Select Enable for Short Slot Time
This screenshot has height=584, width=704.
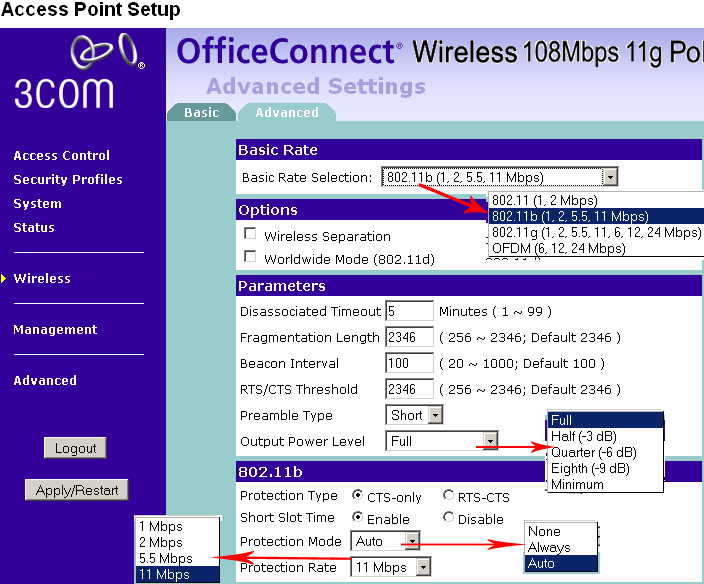pos(357,517)
